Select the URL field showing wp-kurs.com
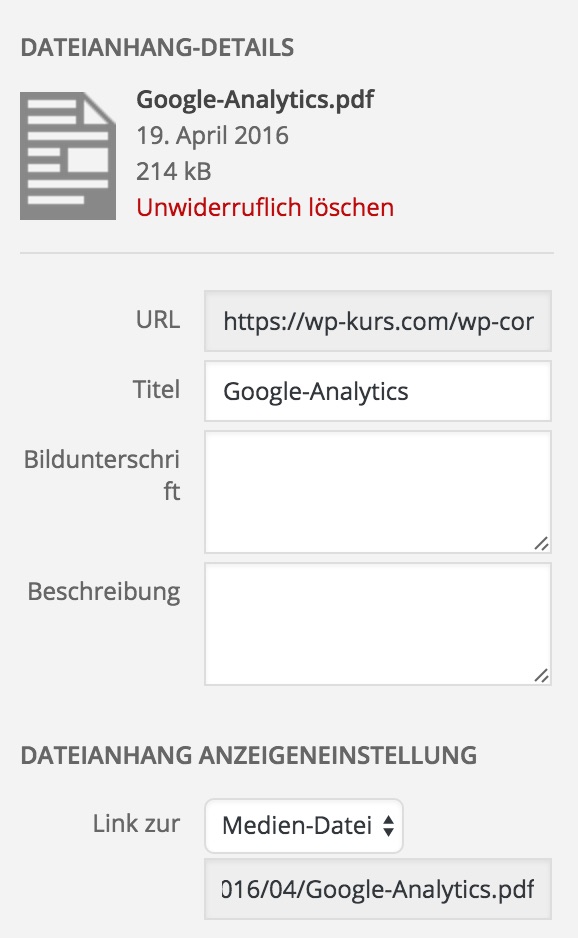 378,320
